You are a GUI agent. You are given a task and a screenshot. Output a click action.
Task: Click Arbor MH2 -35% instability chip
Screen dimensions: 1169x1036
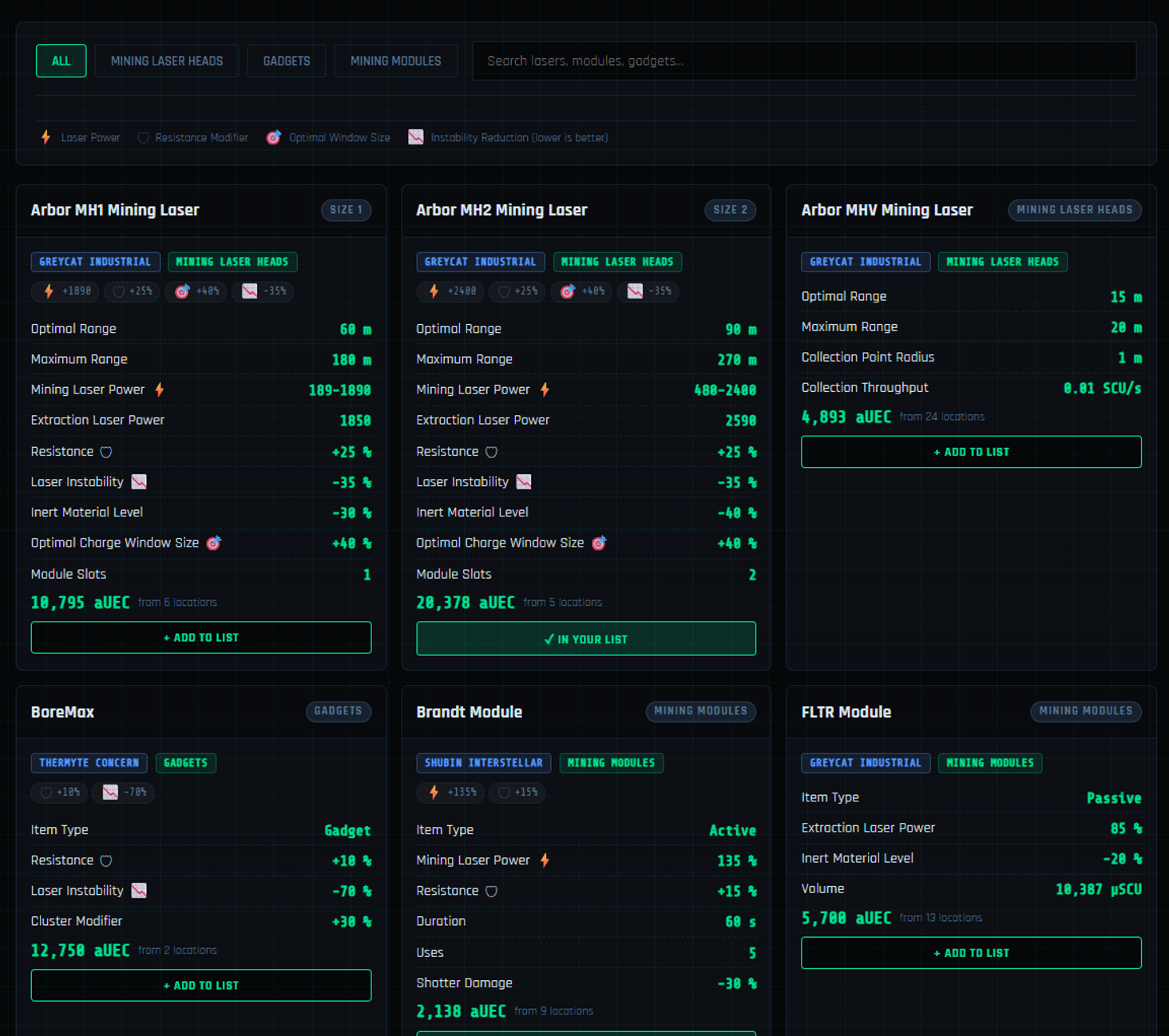648,291
